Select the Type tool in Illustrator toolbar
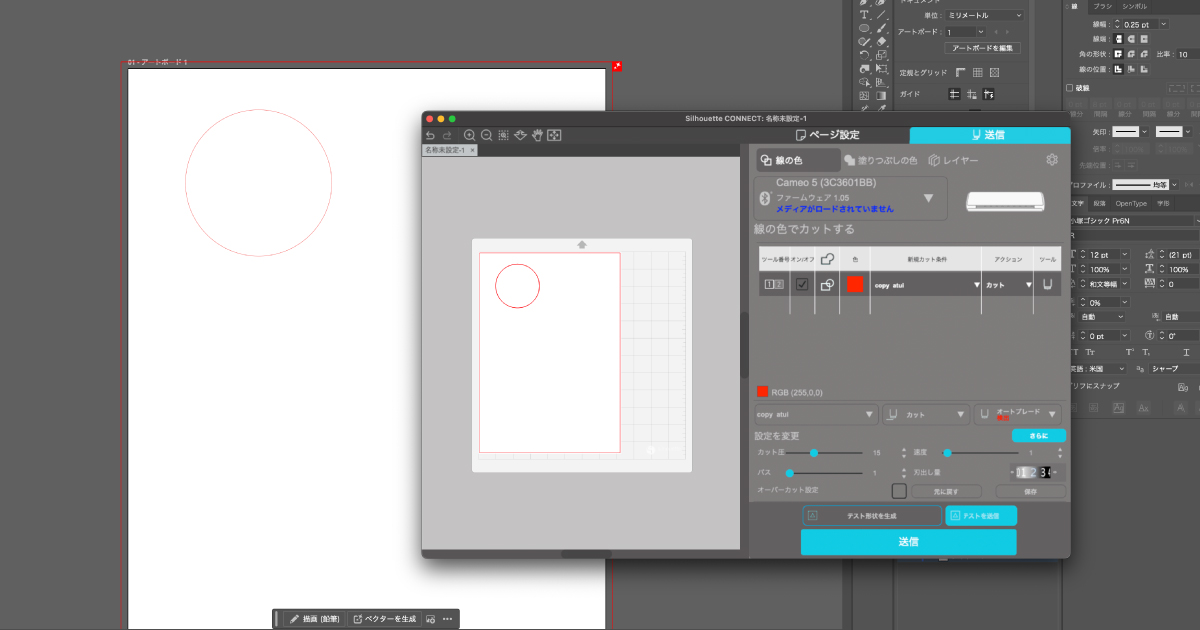Screen dimensions: 1200x630 click(x=864, y=15)
